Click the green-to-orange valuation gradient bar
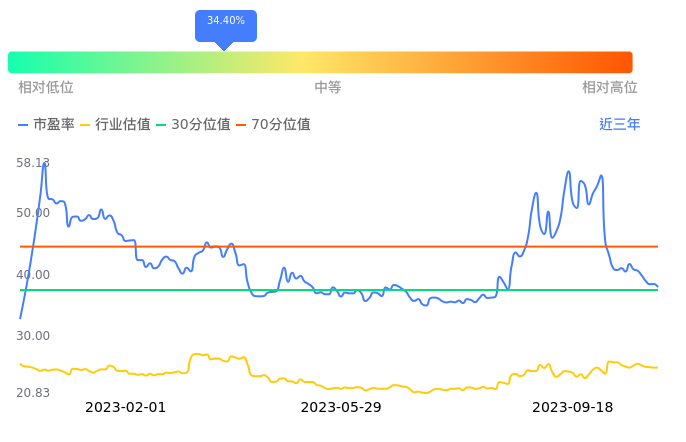Screen dimensions: 686x442 [320, 62]
